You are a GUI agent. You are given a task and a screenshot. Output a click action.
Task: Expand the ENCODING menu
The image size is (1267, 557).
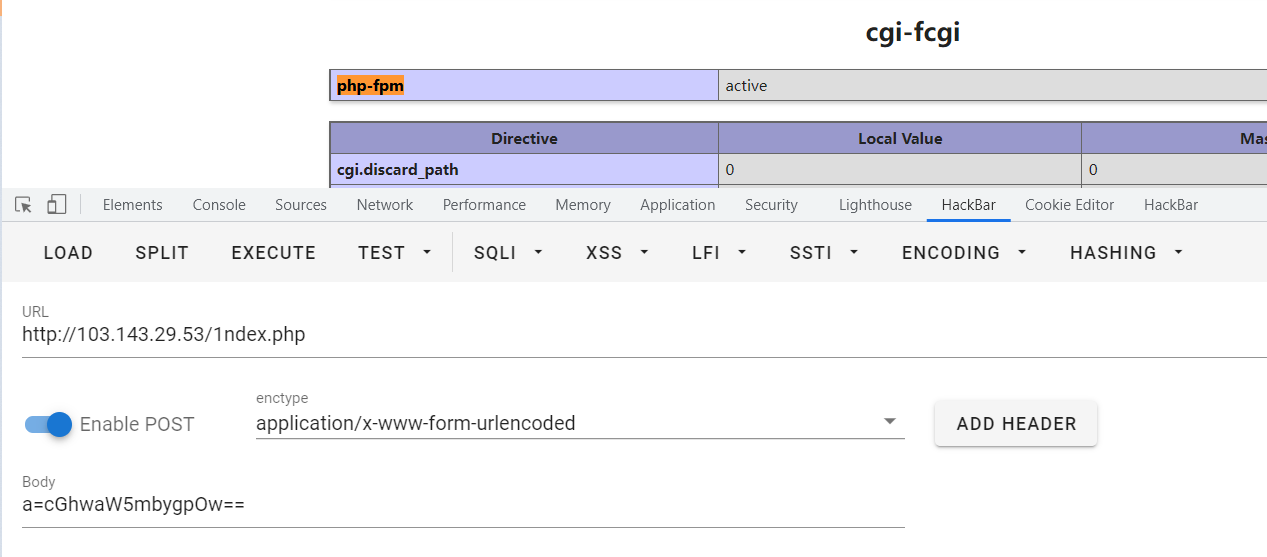tap(964, 253)
